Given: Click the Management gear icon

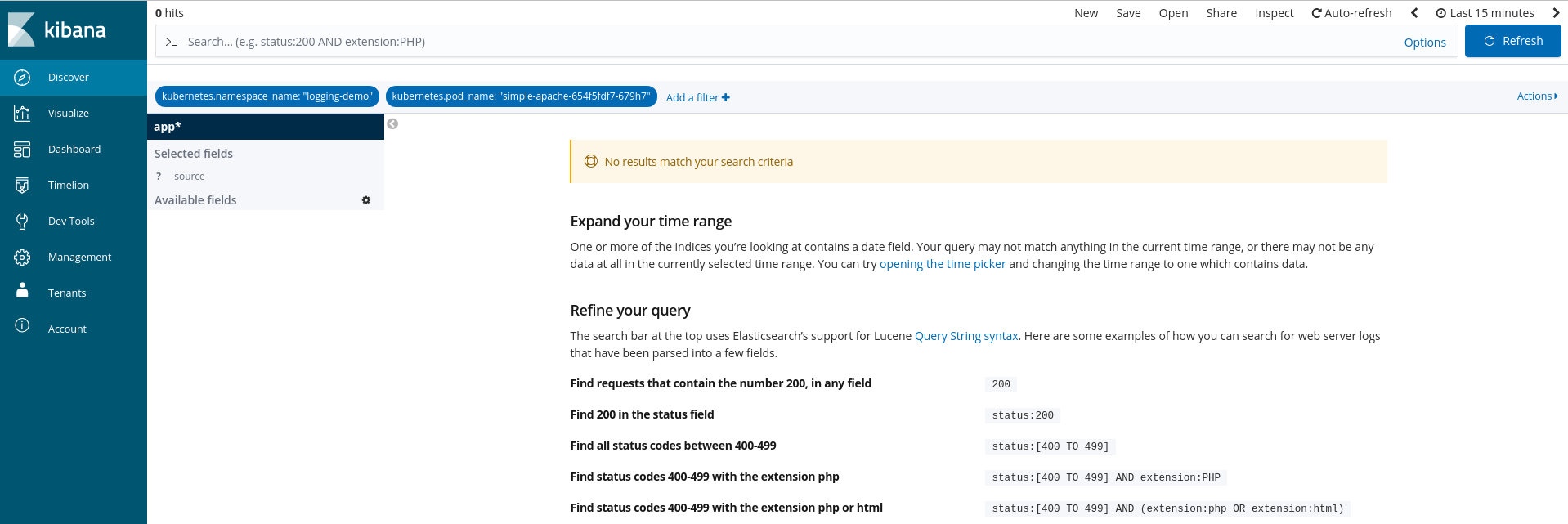Looking at the screenshot, I should [x=22, y=258].
